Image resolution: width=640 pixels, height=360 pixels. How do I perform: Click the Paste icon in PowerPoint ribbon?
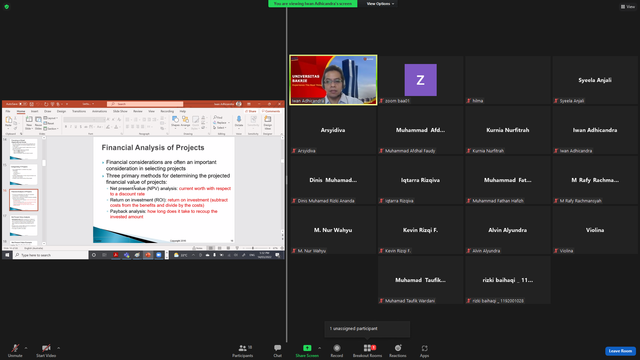(8, 120)
